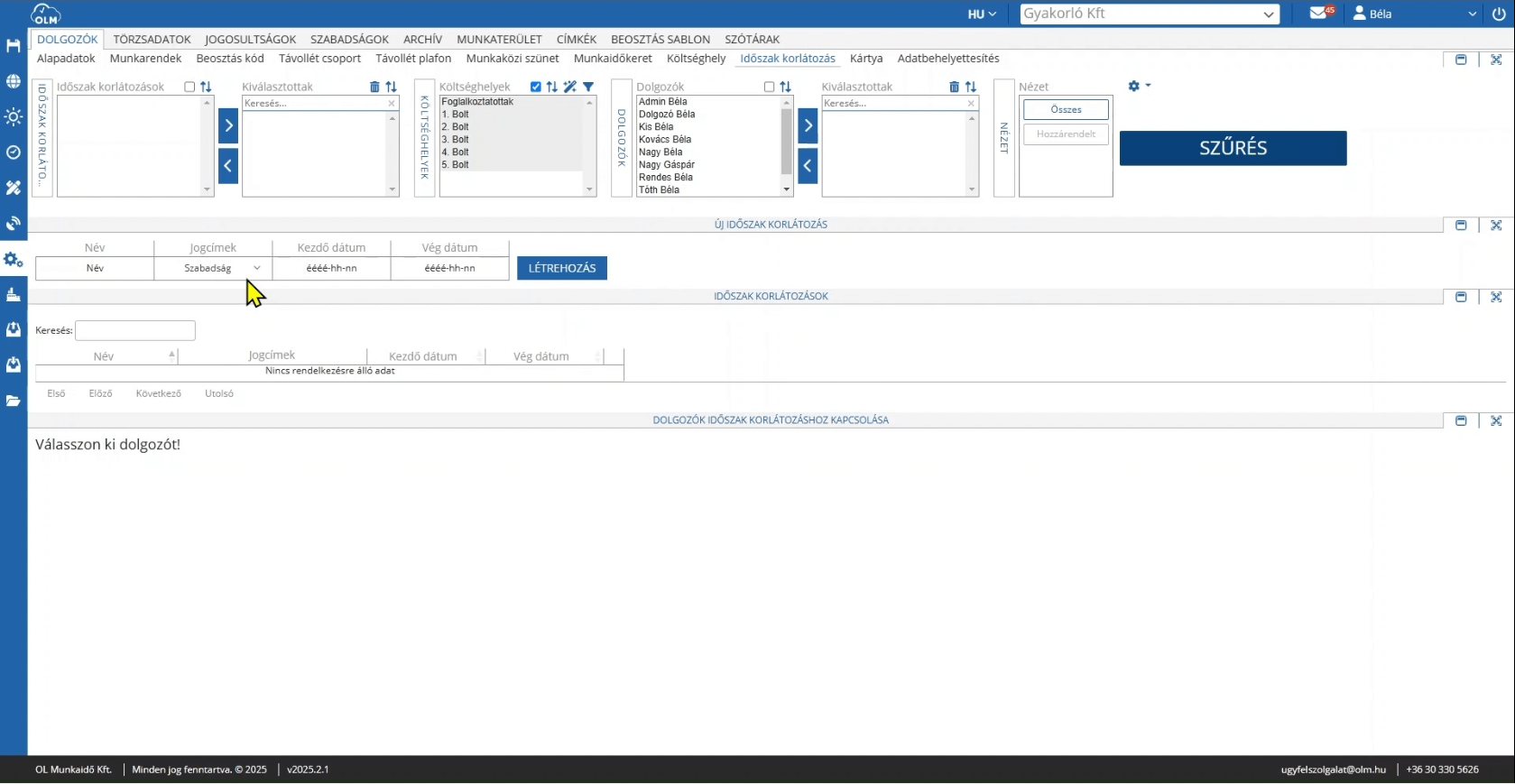Screen dimensions: 1515x784
Task: Switch to the TÖRZSADATOK tab
Action: [152, 40]
